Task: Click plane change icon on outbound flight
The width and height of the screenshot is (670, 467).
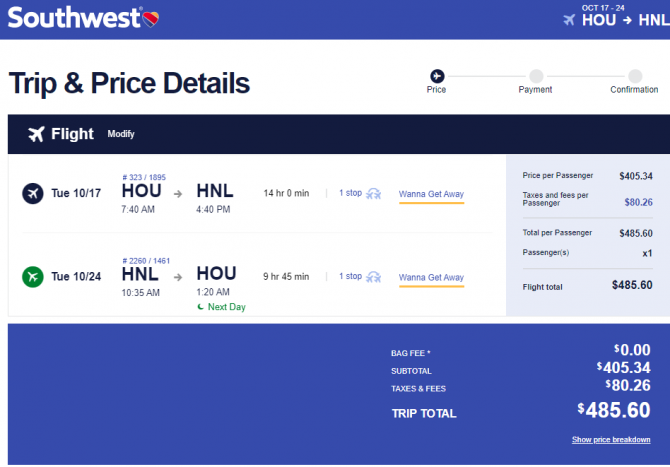Action: [373, 194]
